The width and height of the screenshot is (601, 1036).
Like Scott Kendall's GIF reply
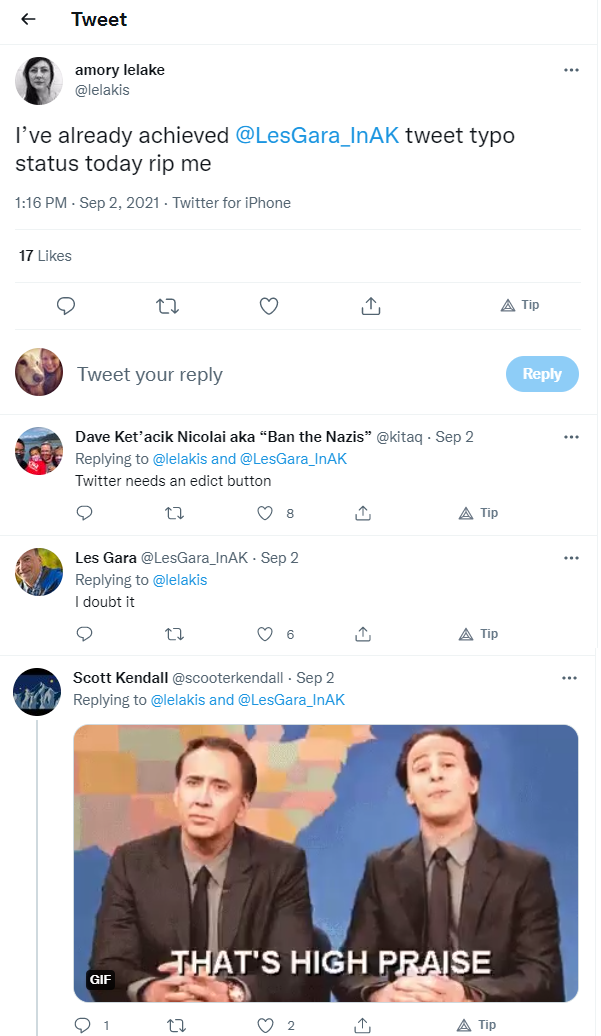tap(265, 1025)
